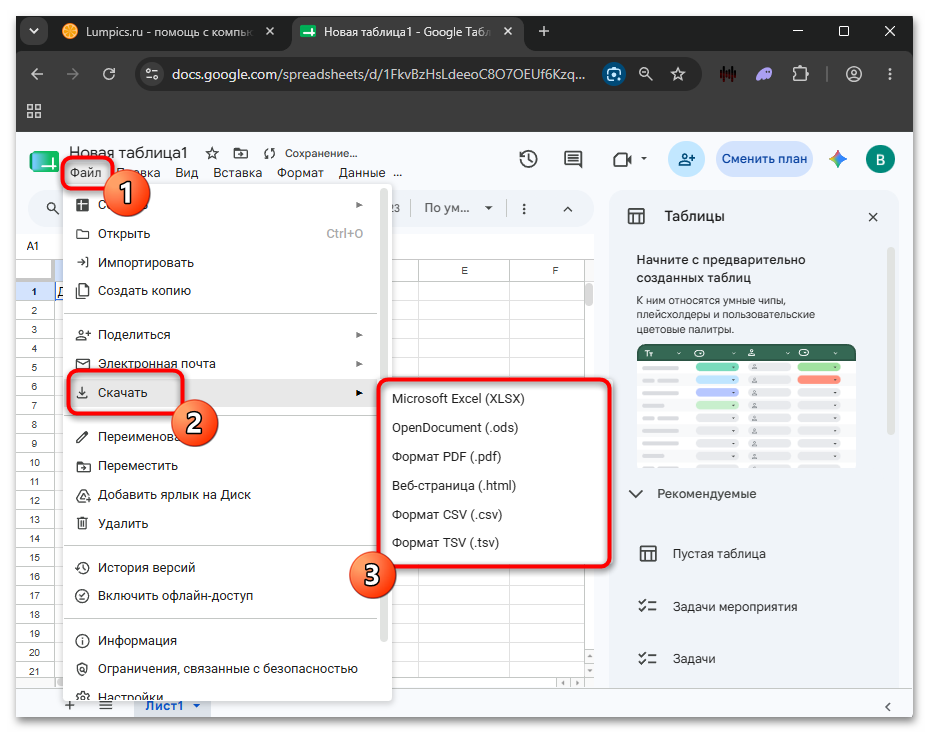Open Chrome's three-dot menu
Image resolution: width=929 pixels, height=733 pixels.
click(890, 74)
